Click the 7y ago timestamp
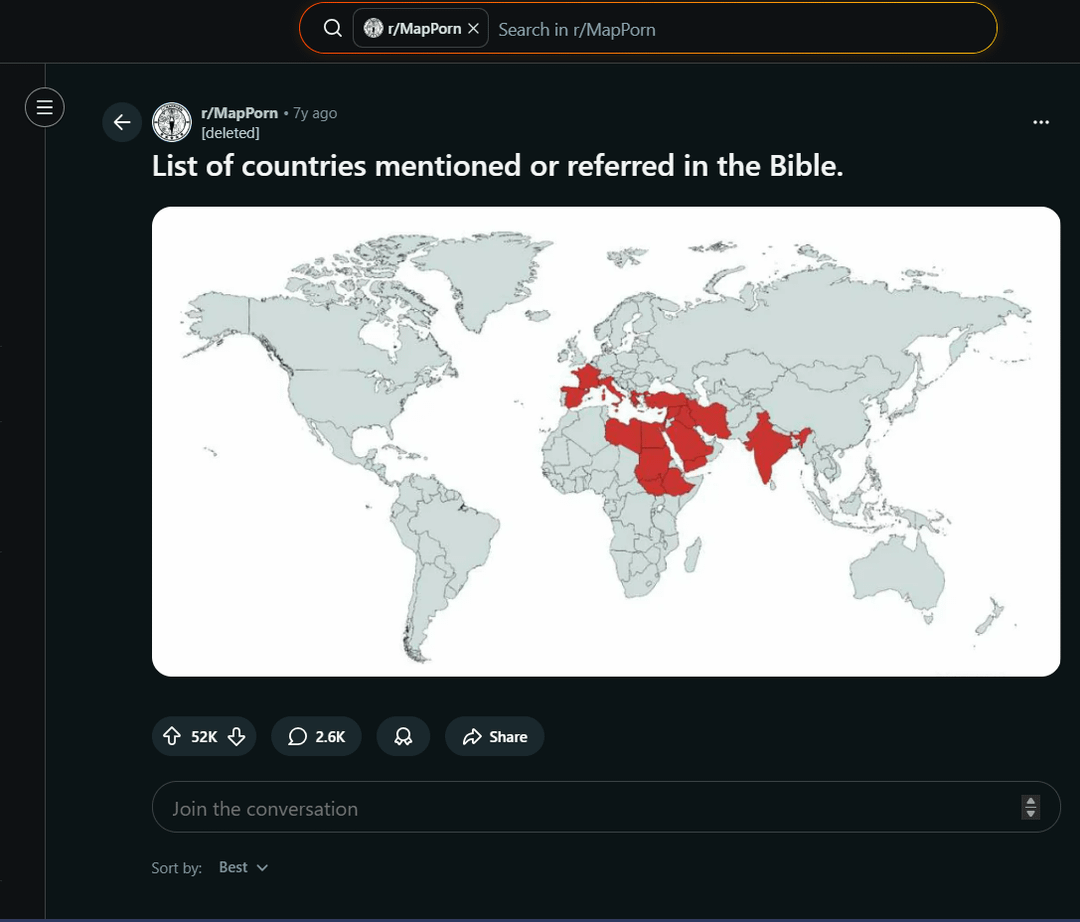This screenshot has width=1080, height=922. [315, 113]
